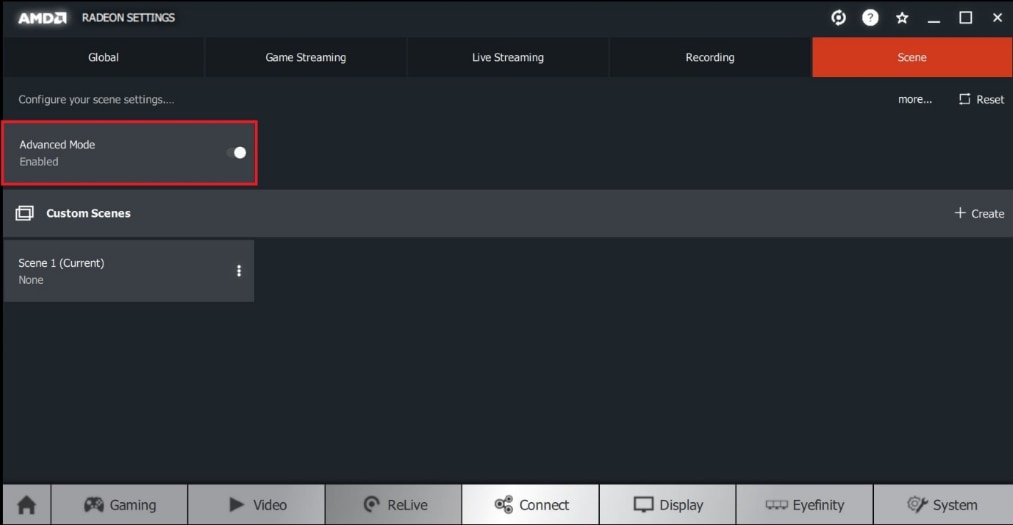Open the ReLive section
Screen dimensions: 1013x525
[x=393, y=505]
